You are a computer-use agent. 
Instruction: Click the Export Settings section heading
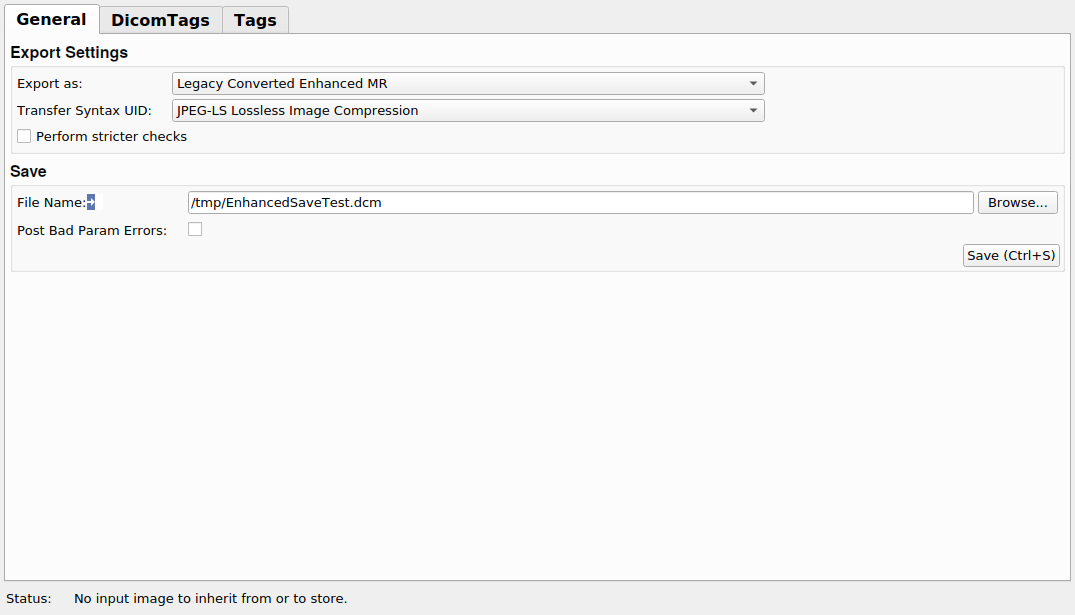pyautogui.click(x=69, y=52)
